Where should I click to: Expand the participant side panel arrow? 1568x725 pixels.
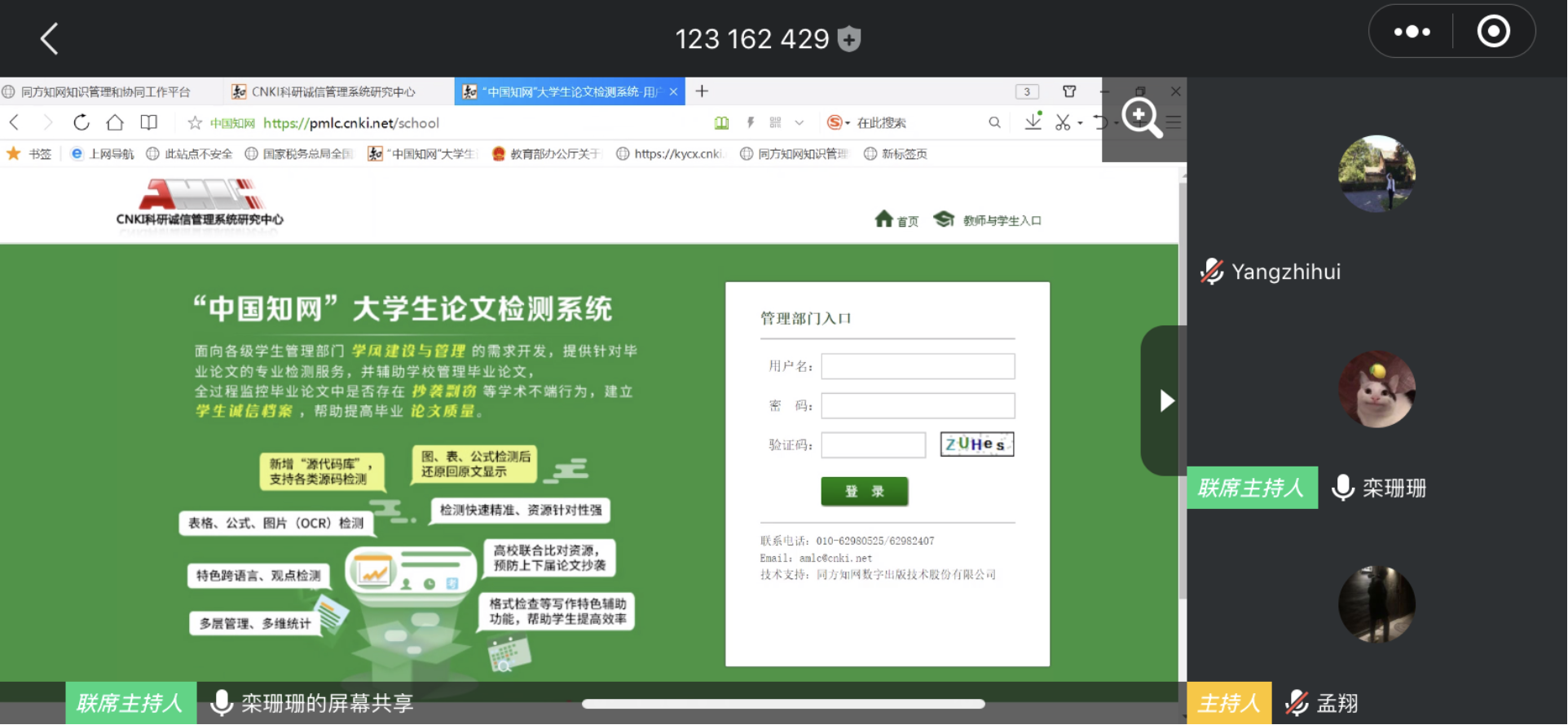1166,400
